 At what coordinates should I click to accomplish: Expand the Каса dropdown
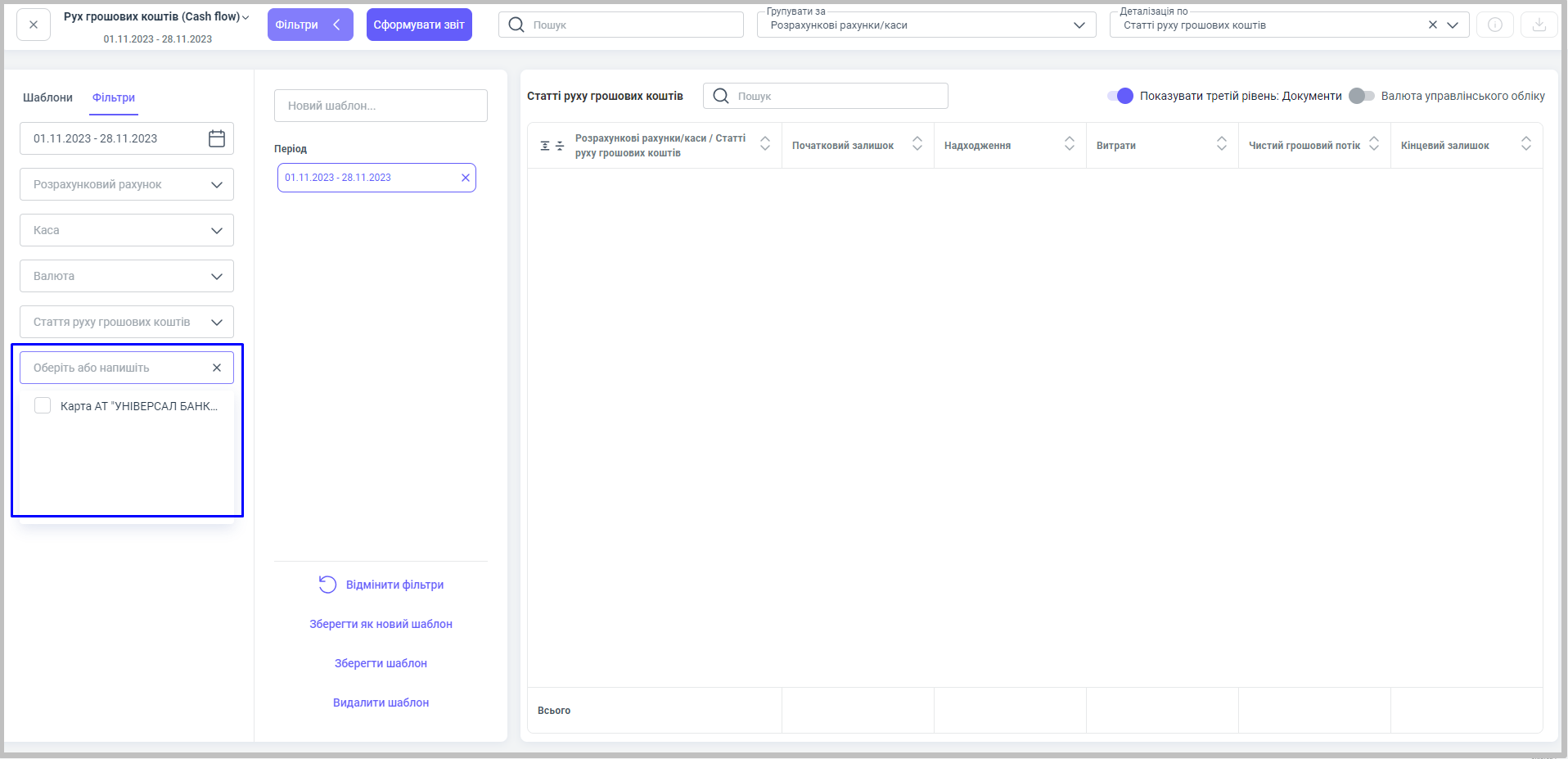coord(127,230)
